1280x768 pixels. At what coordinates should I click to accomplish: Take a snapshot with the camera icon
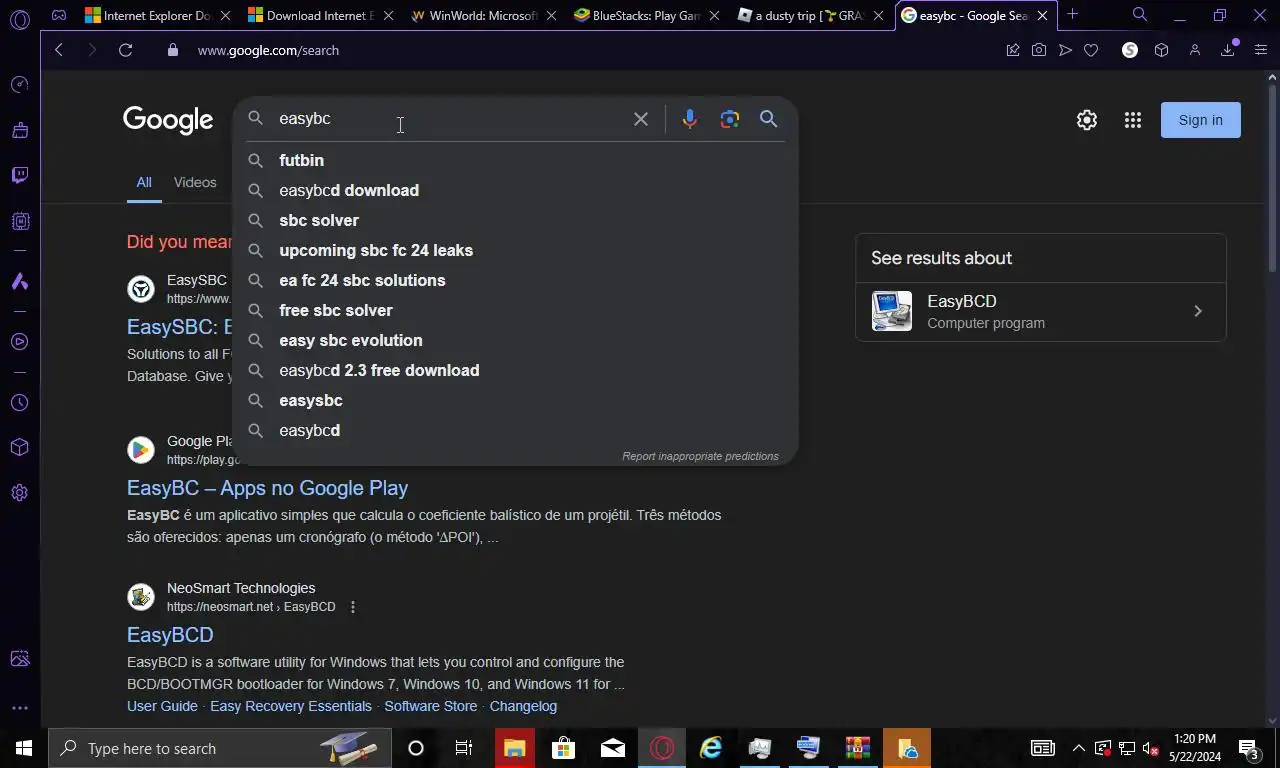click(x=1039, y=50)
